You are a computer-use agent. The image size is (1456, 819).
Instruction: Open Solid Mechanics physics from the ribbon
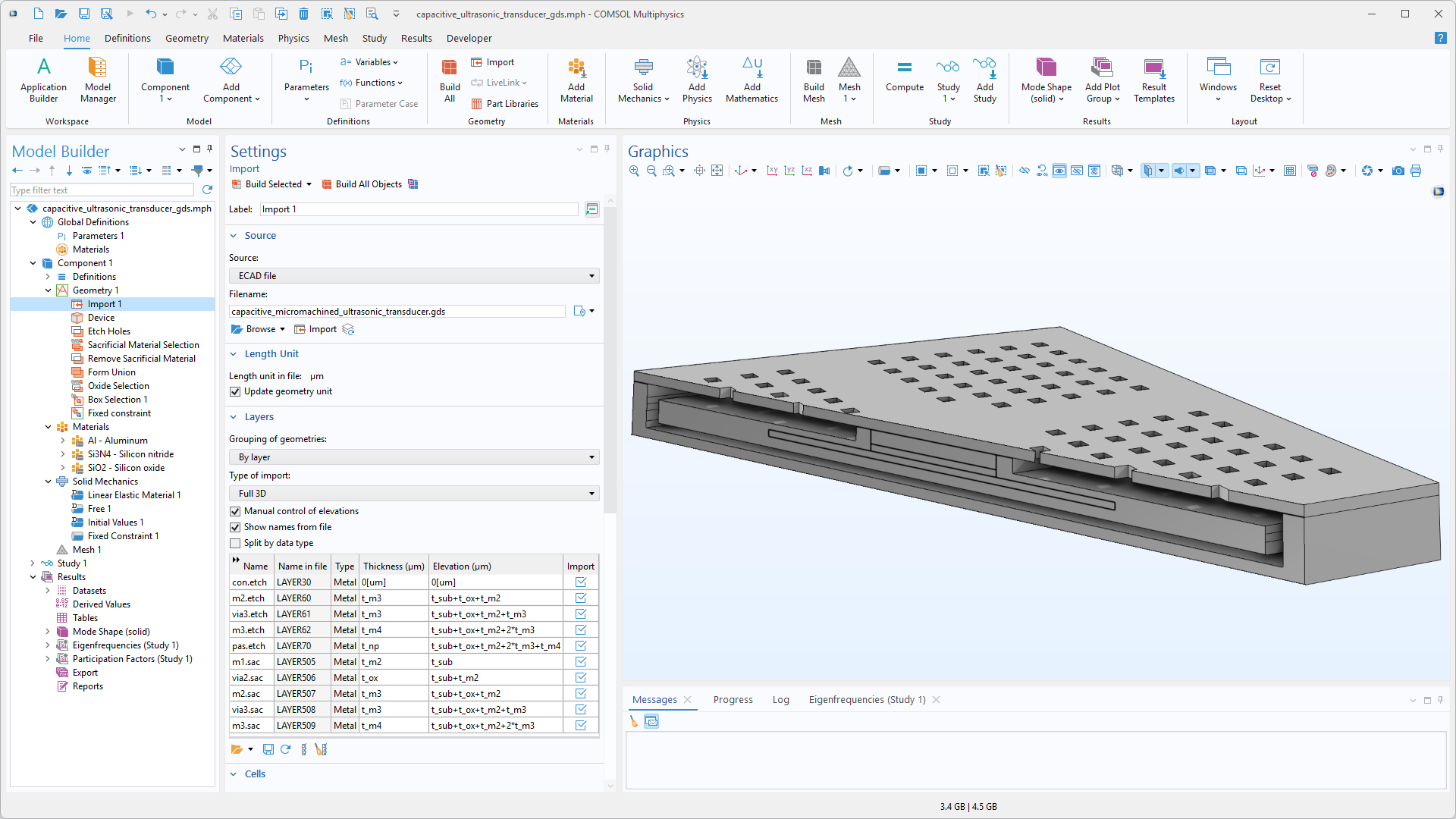(x=643, y=80)
